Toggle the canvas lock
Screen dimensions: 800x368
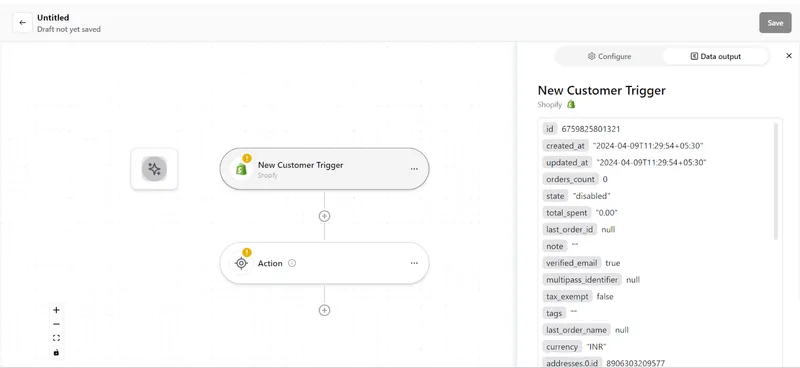(x=56, y=352)
